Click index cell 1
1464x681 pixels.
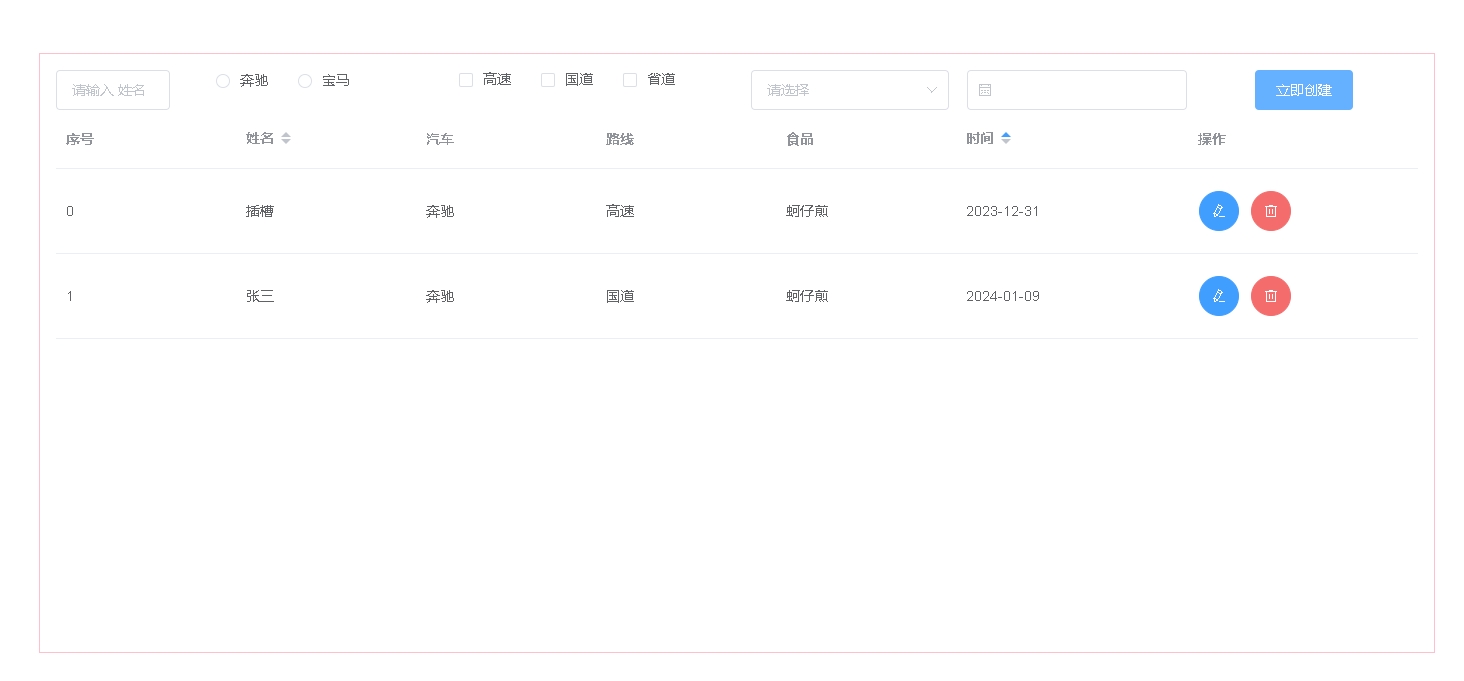coord(70,296)
